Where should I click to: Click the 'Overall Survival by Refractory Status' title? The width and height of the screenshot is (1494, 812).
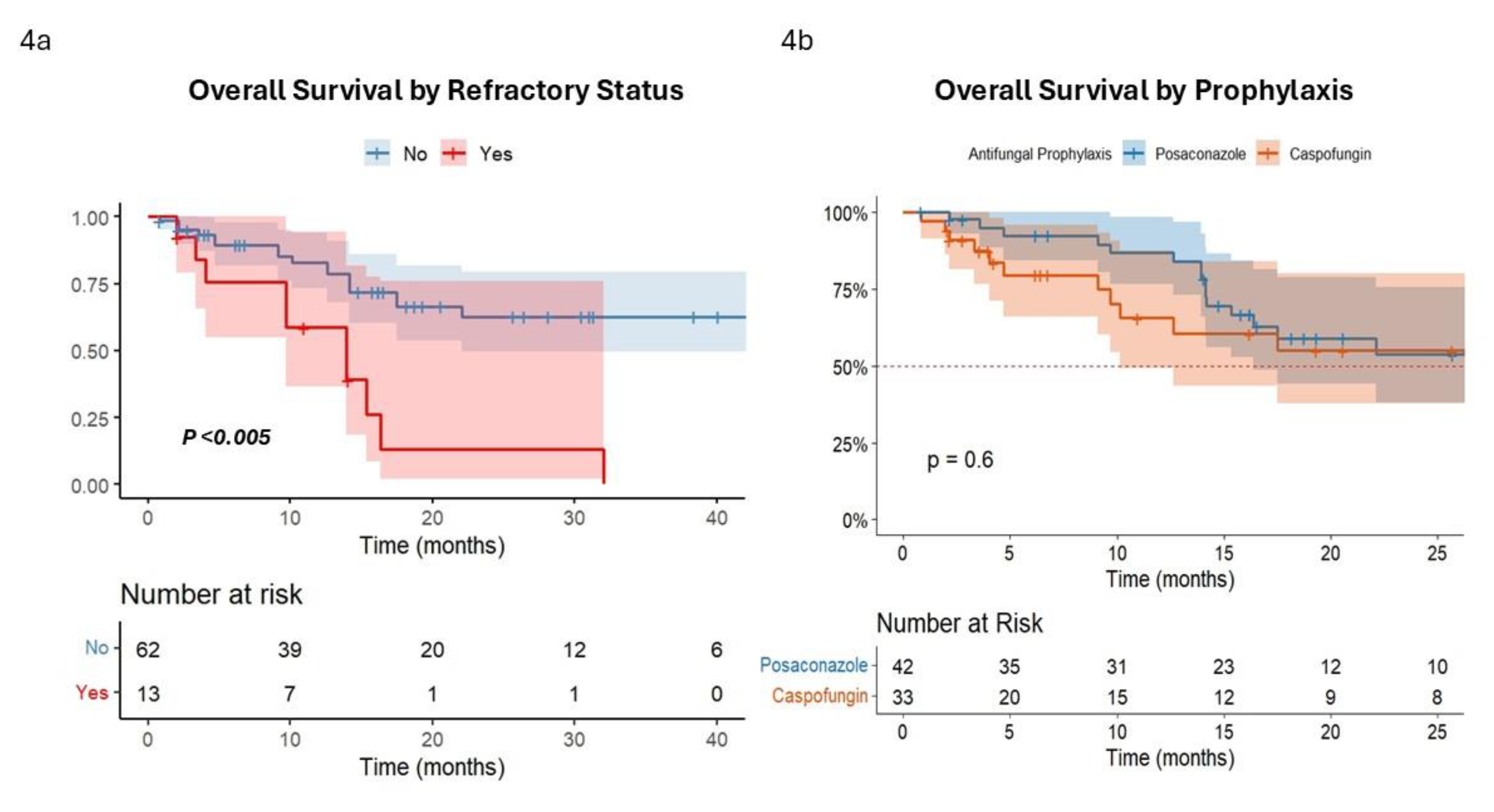435,91
